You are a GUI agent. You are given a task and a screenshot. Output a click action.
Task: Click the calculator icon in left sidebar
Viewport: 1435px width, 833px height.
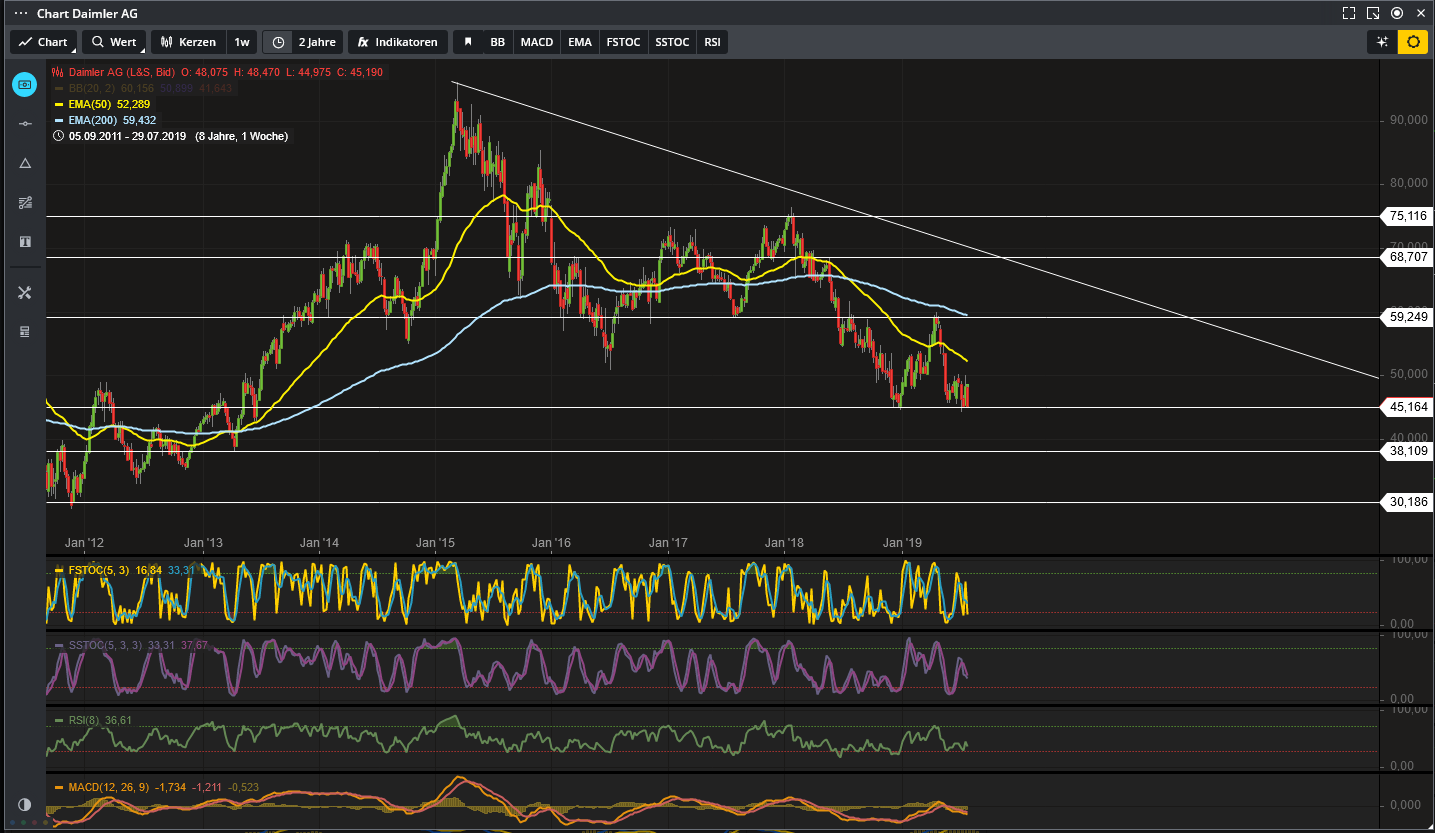pos(25,332)
